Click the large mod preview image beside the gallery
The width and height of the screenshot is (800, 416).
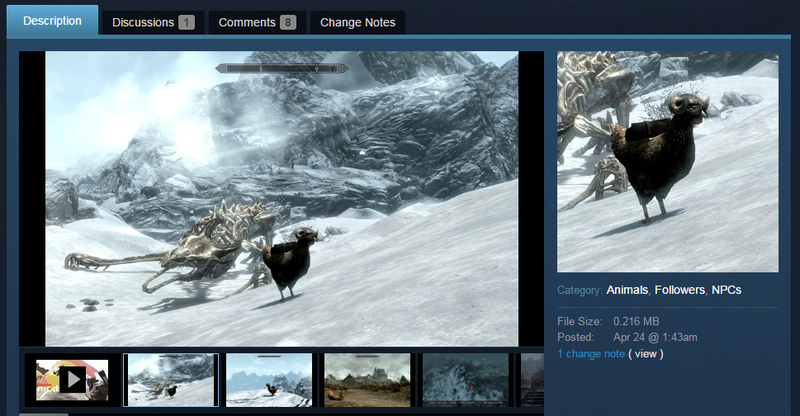tap(667, 161)
